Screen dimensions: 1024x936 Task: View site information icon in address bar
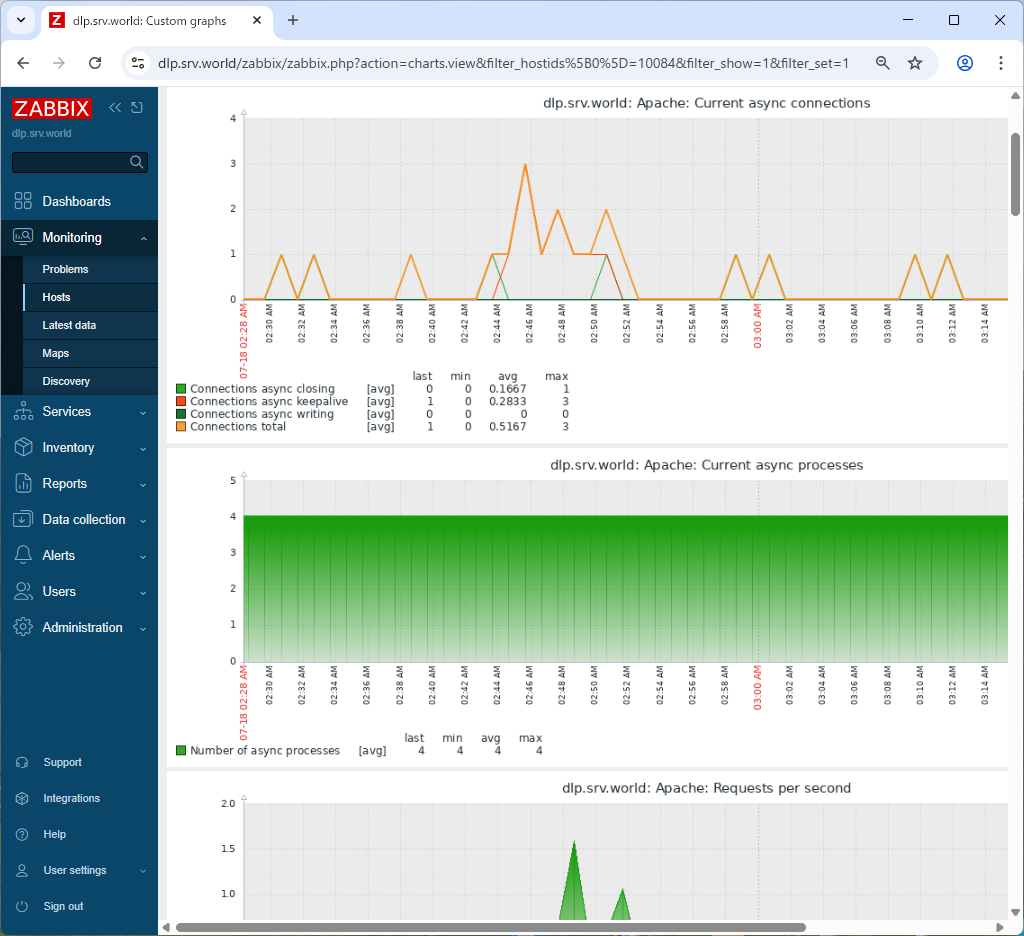[x=138, y=63]
